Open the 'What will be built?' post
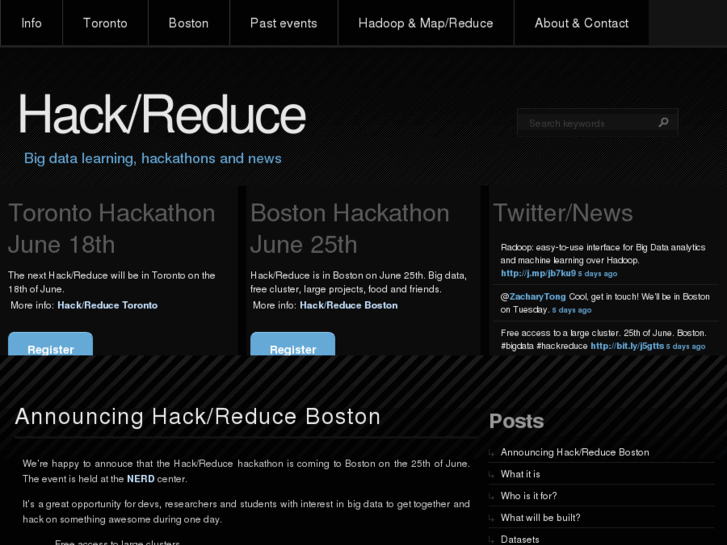727x545 pixels. point(541,518)
